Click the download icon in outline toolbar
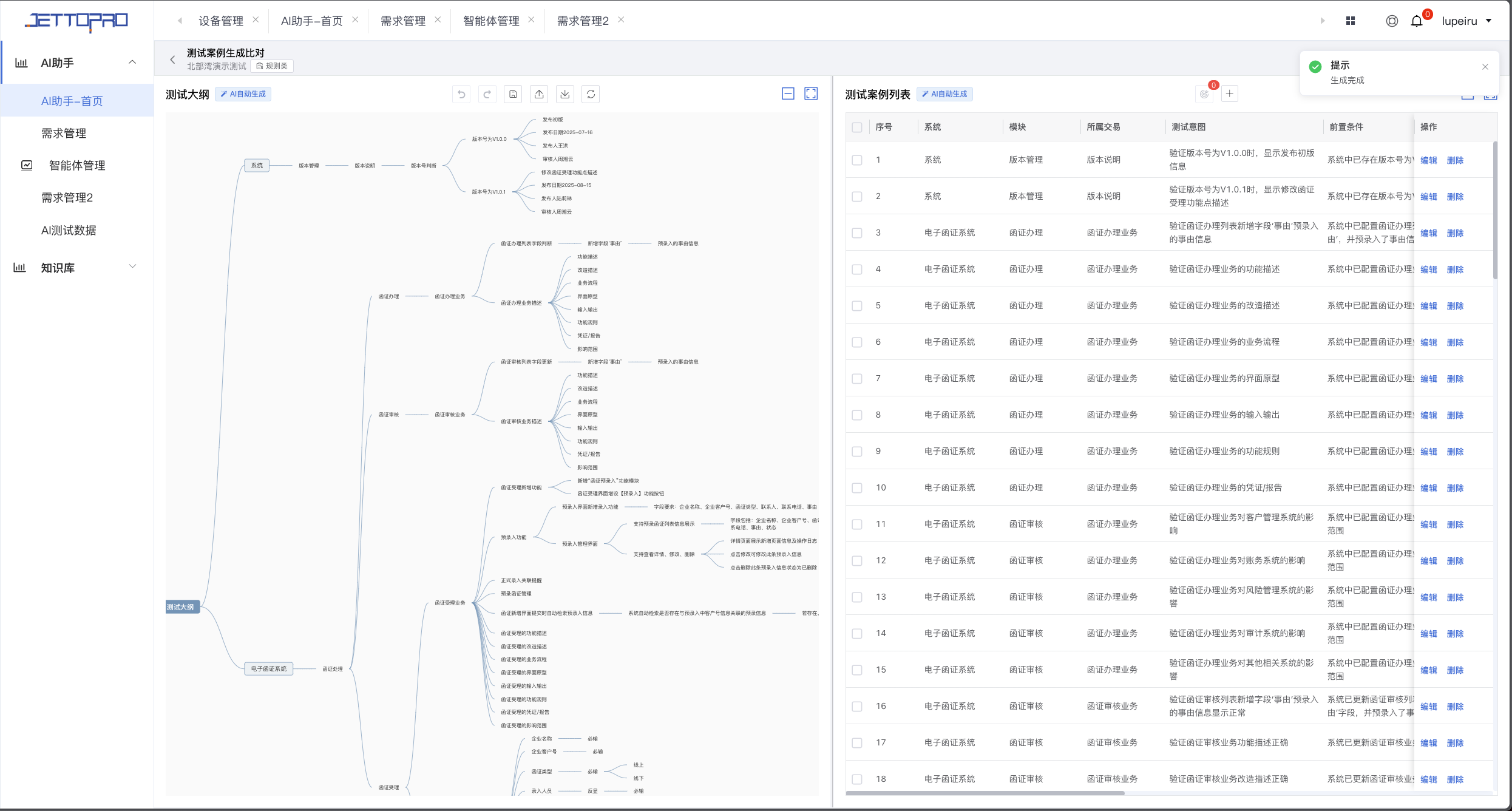Screen dimensions: 1512x811 pyautogui.click(x=565, y=94)
